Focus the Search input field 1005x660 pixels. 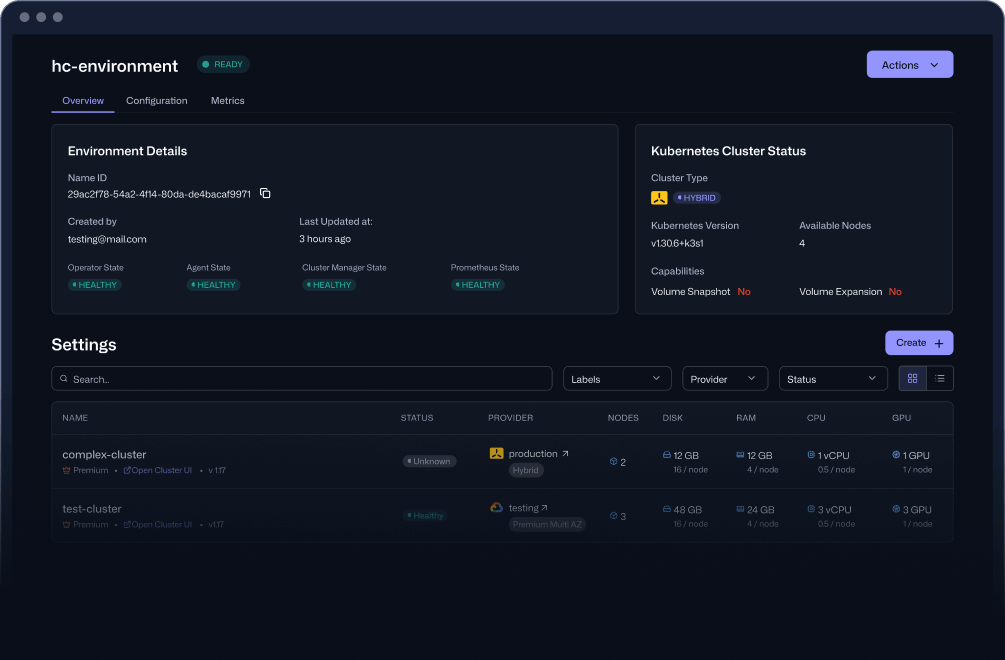click(302, 379)
